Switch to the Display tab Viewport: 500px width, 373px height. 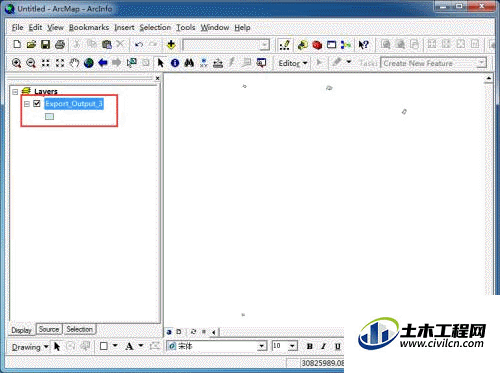point(21,330)
